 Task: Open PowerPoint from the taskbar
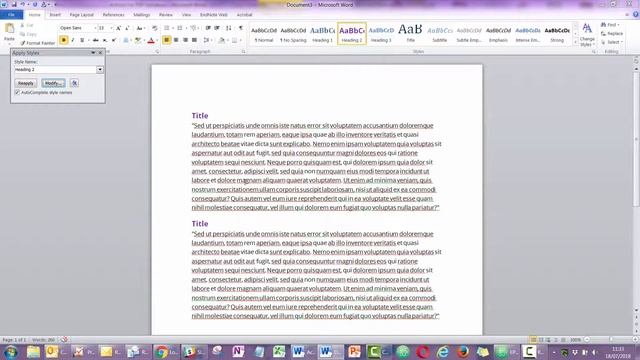(x=354, y=351)
